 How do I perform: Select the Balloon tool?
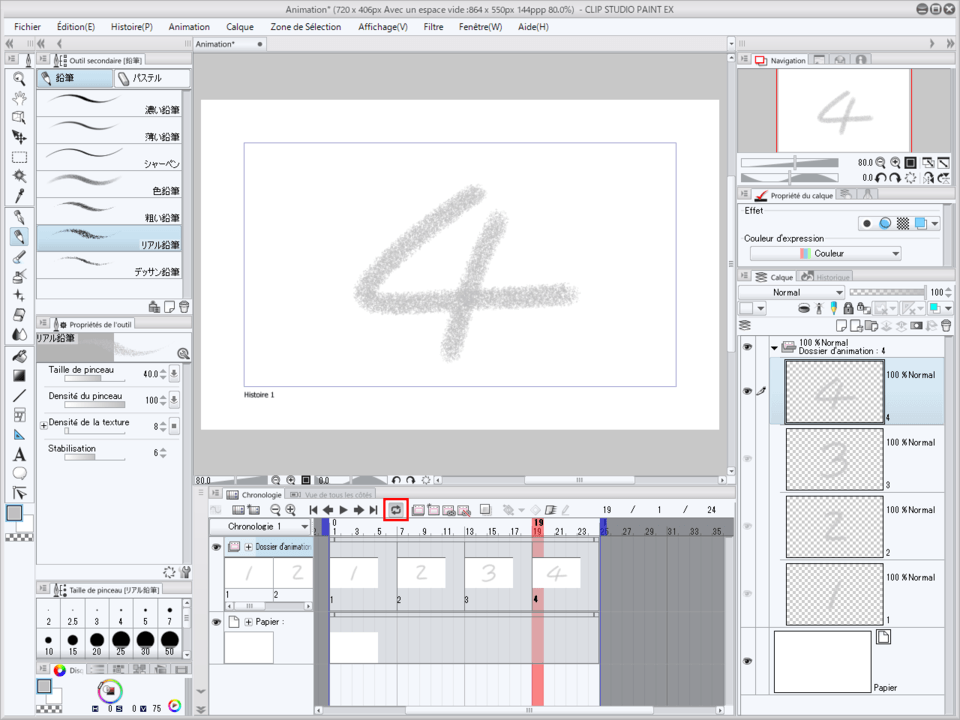(x=19, y=473)
